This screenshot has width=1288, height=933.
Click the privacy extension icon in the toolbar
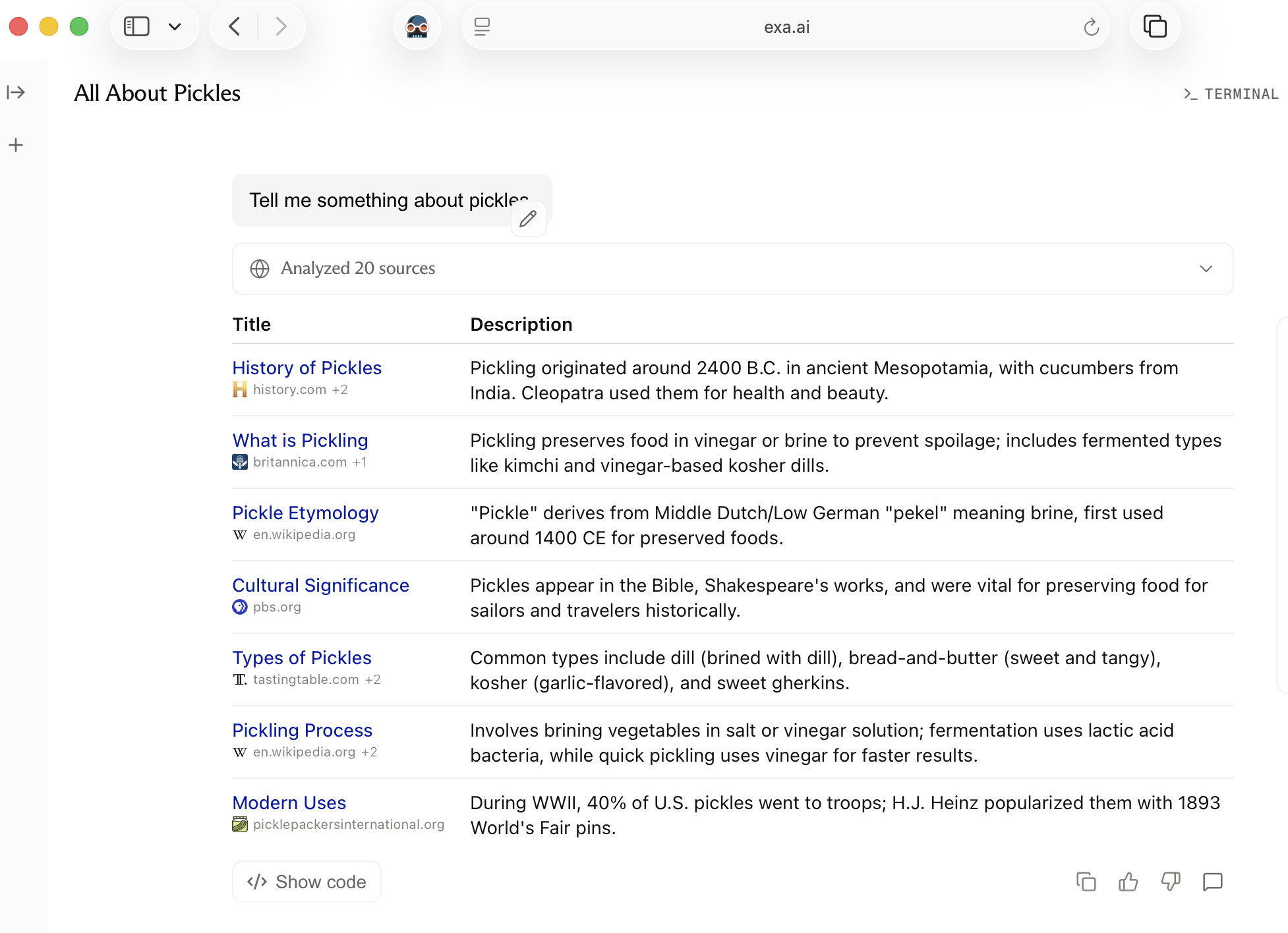coord(417,27)
